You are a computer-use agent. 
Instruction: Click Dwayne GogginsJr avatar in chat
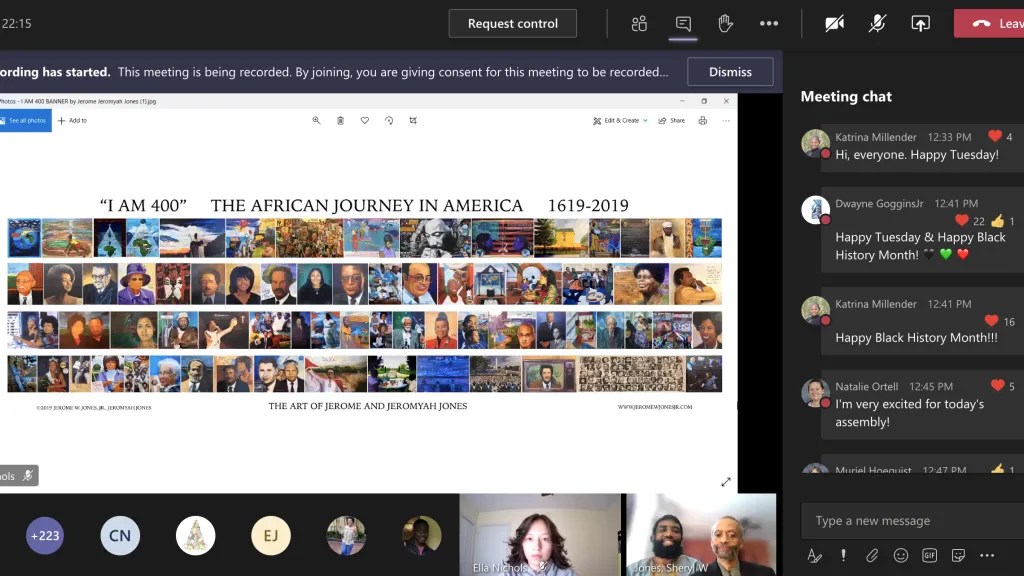coord(815,210)
